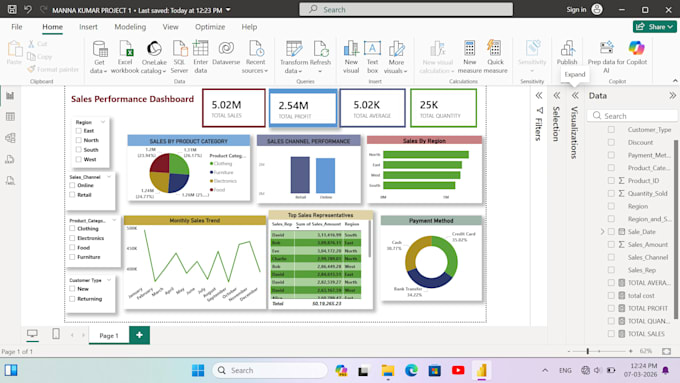Insert a Text box
This screenshot has height=383, width=680.
coord(372,57)
